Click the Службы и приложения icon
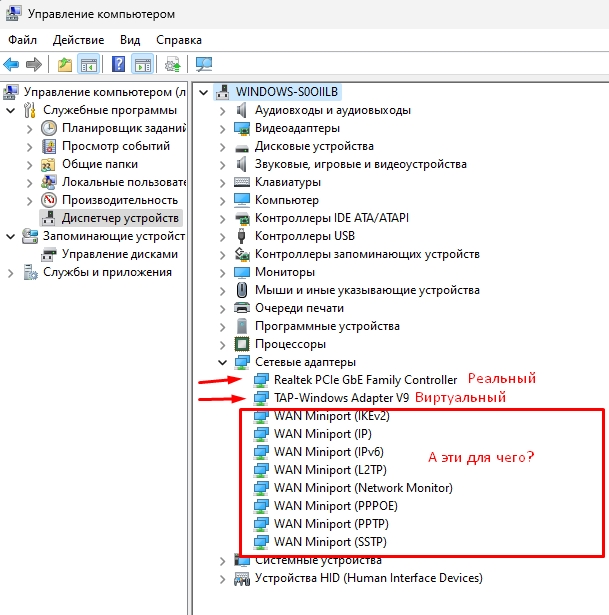The width and height of the screenshot is (609, 615). 30,272
